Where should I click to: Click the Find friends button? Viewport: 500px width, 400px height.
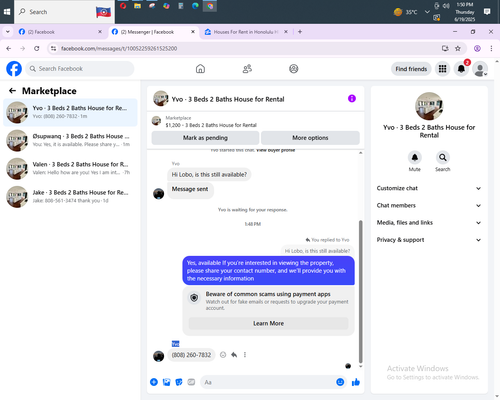pos(411,69)
